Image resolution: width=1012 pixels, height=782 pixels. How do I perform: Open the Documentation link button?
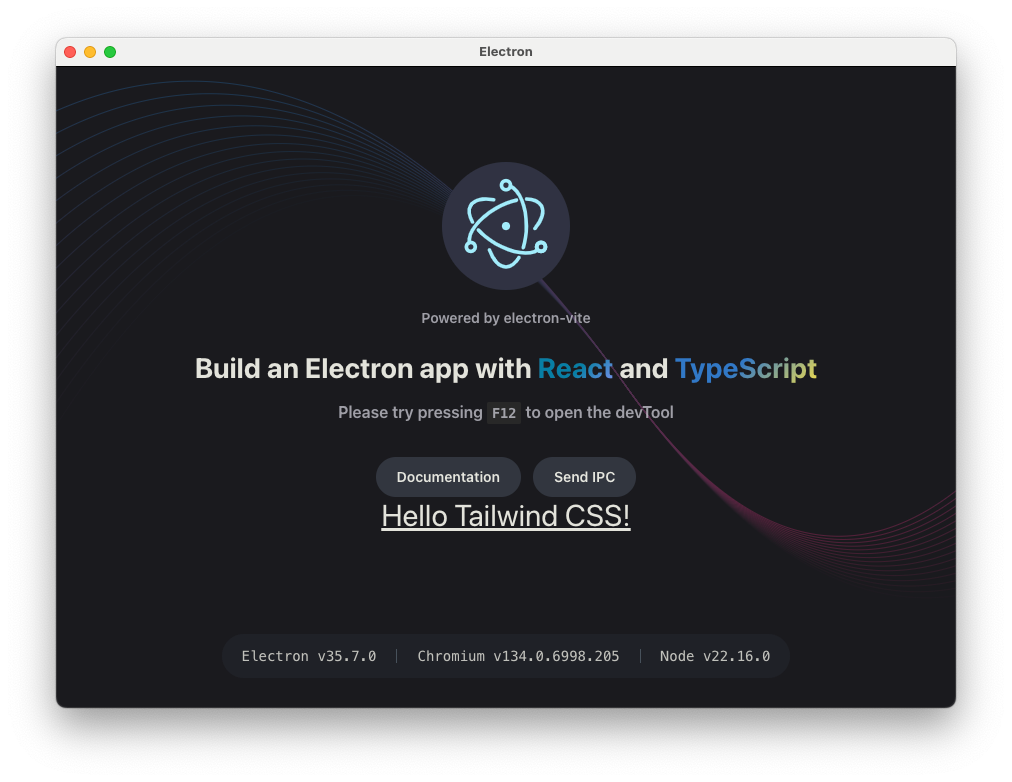(x=448, y=477)
